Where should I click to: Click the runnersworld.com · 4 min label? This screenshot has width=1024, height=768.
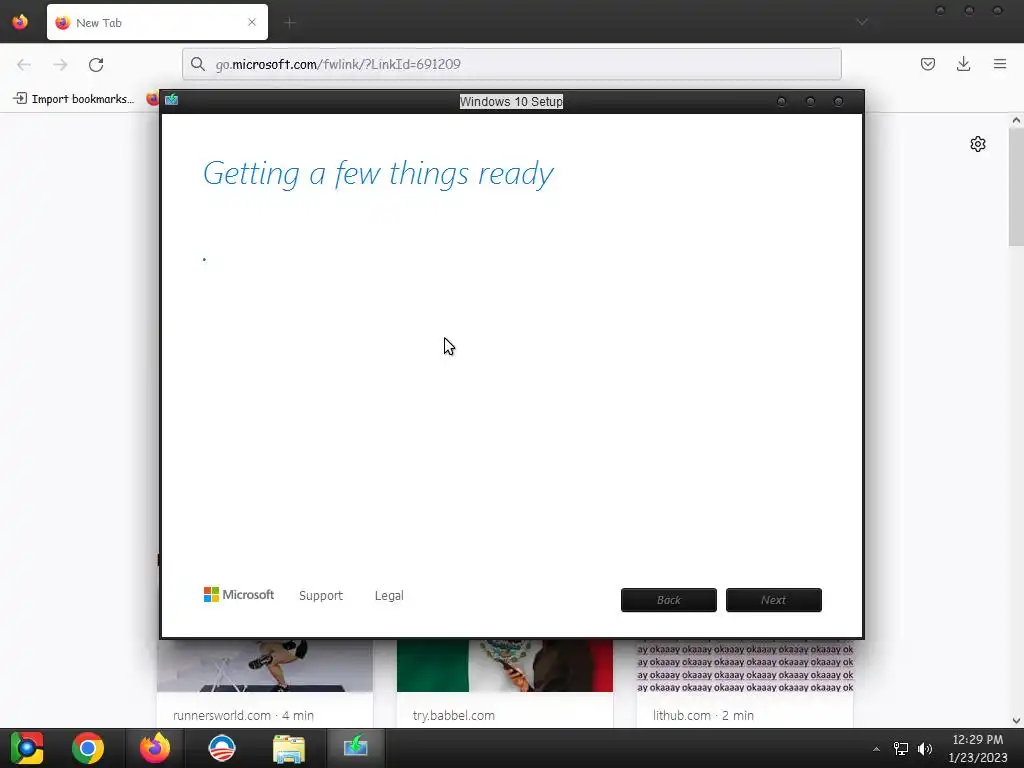tap(244, 716)
